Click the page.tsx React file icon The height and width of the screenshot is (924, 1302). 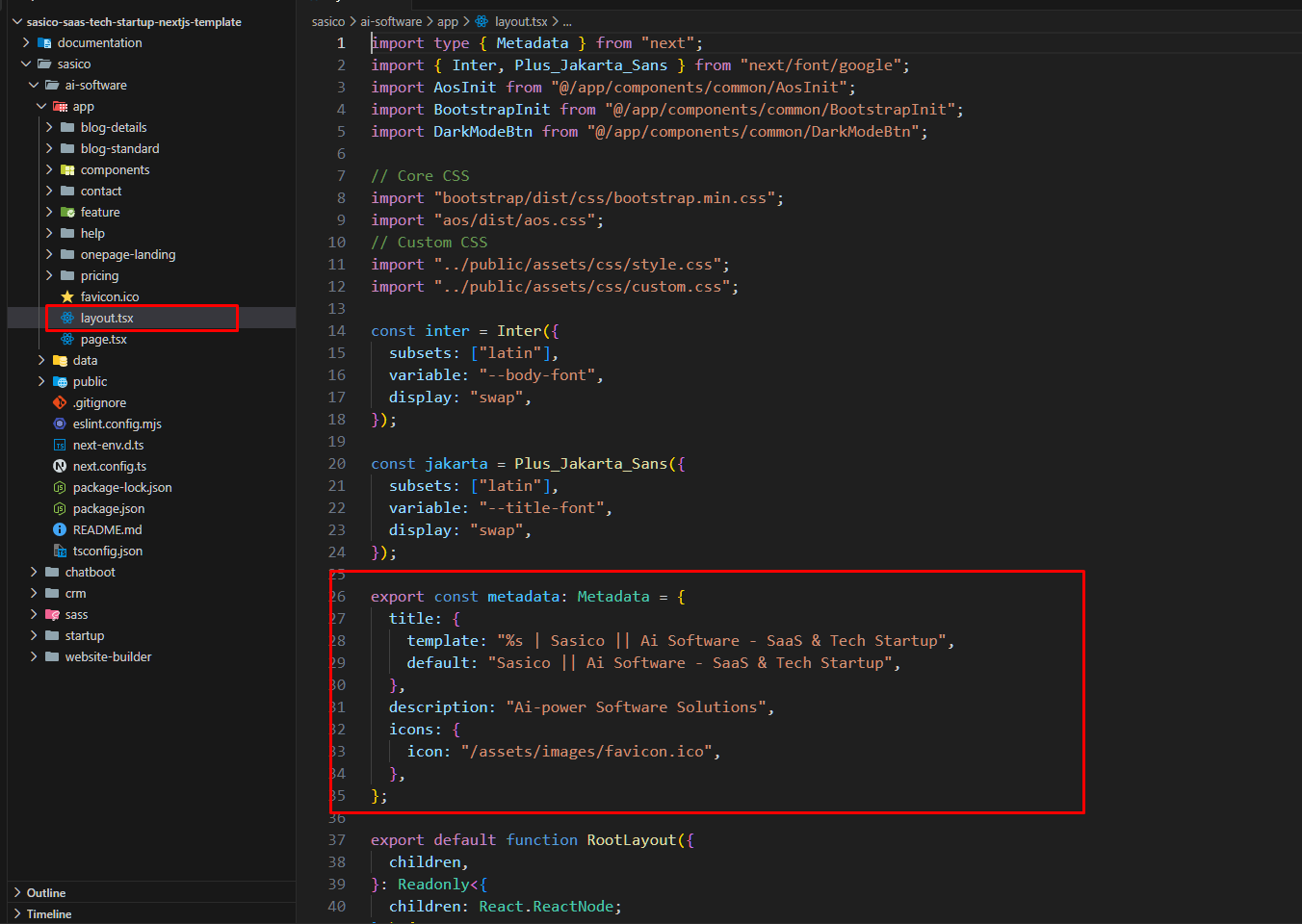[67, 339]
